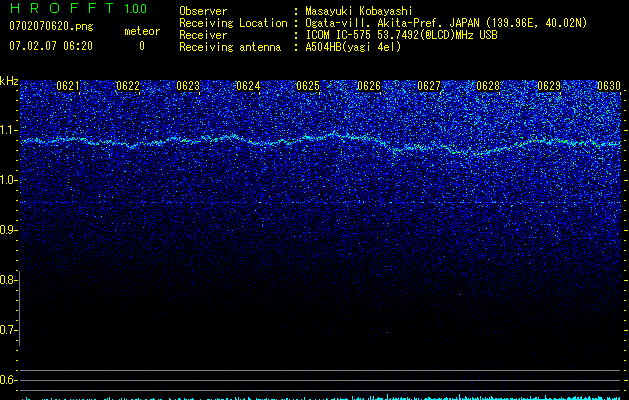Select the 1.0 frequency axis label
The width and height of the screenshot is (629, 400).
point(9,180)
